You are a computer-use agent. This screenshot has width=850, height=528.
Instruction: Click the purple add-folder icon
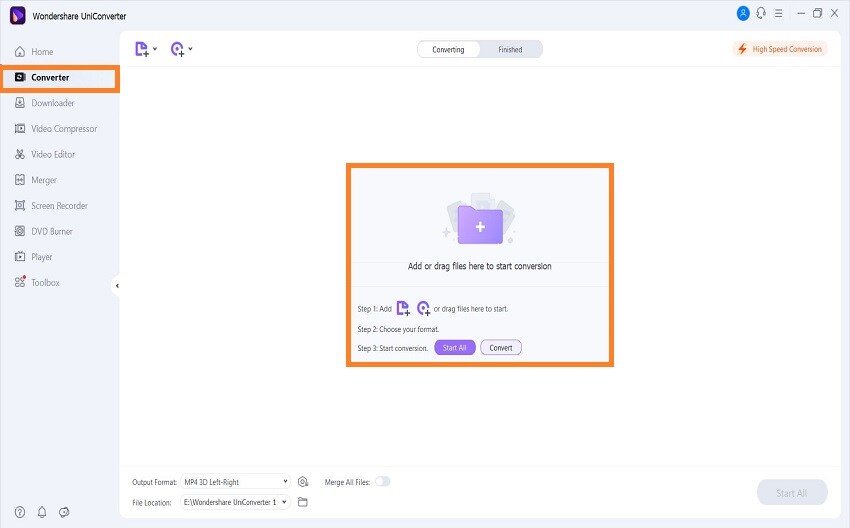(x=480, y=225)
